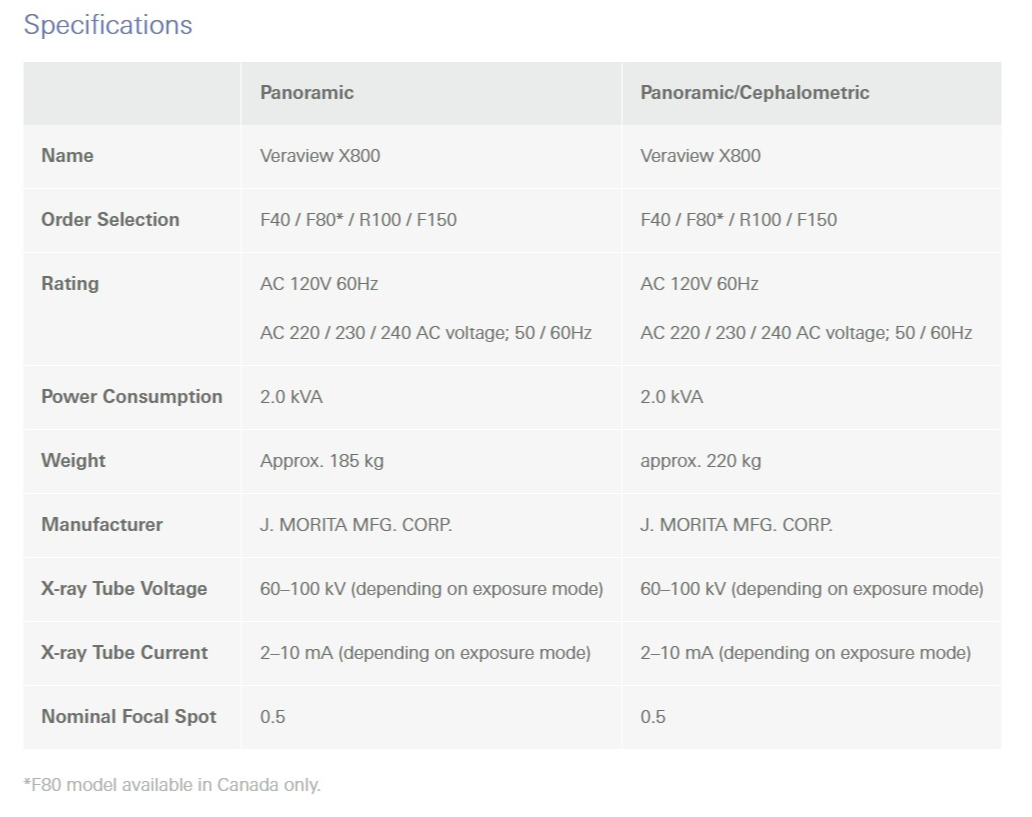
Task: Click the Order Selection row label
Action: pyautogui.click(x=110, y=220)
